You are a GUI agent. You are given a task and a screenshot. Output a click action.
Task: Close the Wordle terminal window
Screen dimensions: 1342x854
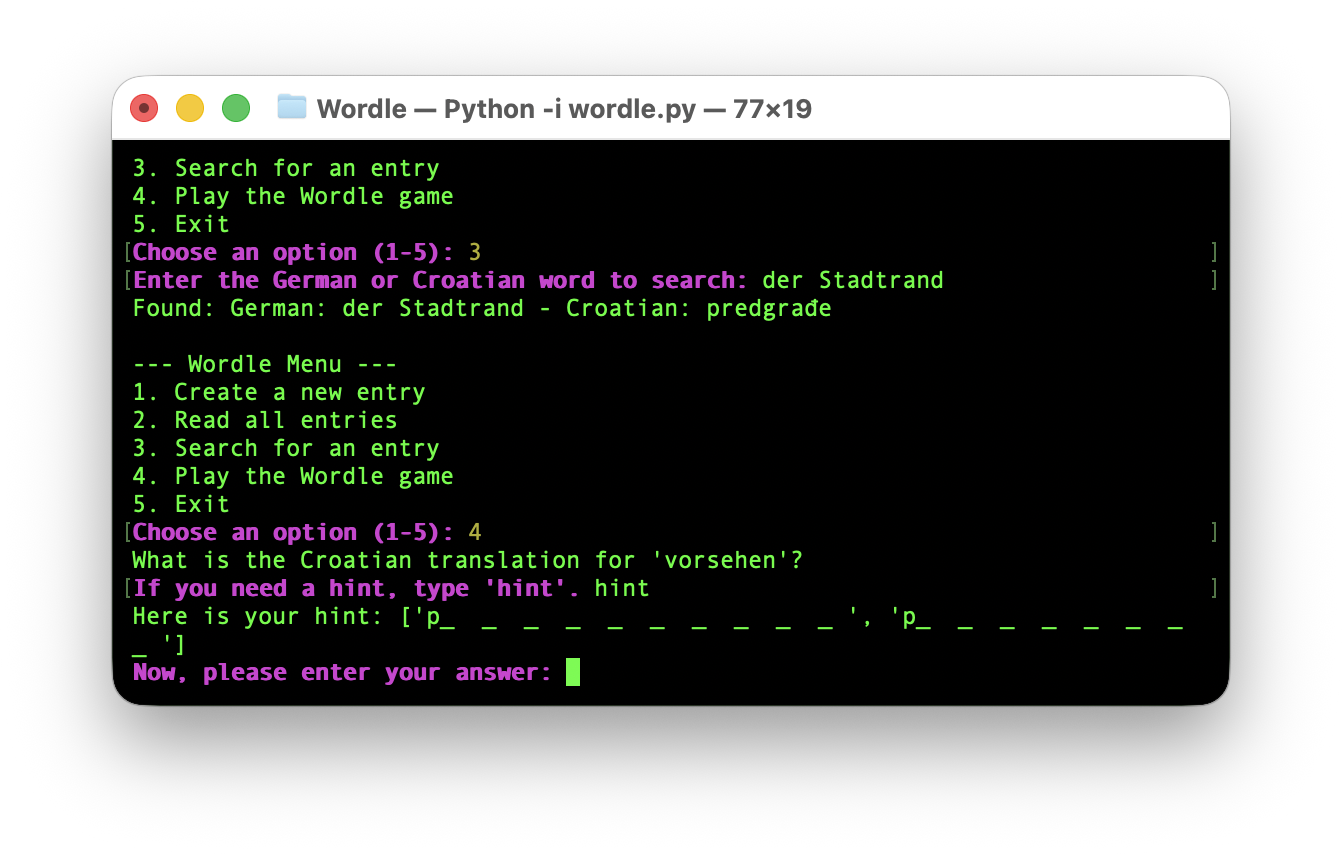(144, 108)
